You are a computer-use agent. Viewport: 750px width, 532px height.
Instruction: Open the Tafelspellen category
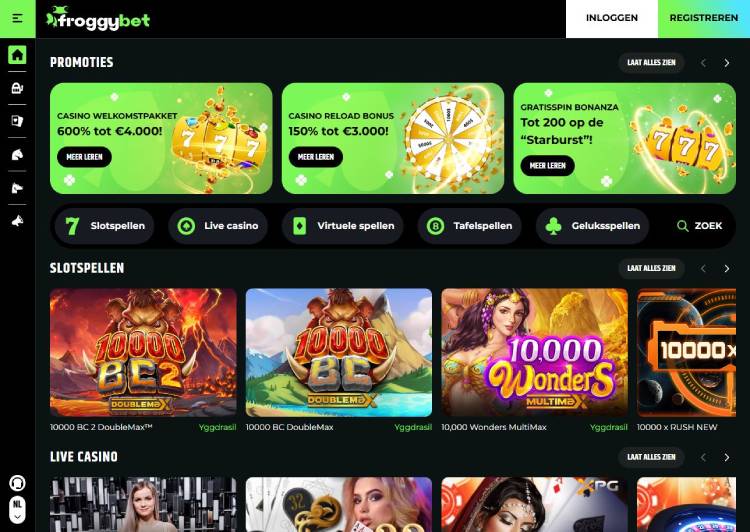coord(469,226)
